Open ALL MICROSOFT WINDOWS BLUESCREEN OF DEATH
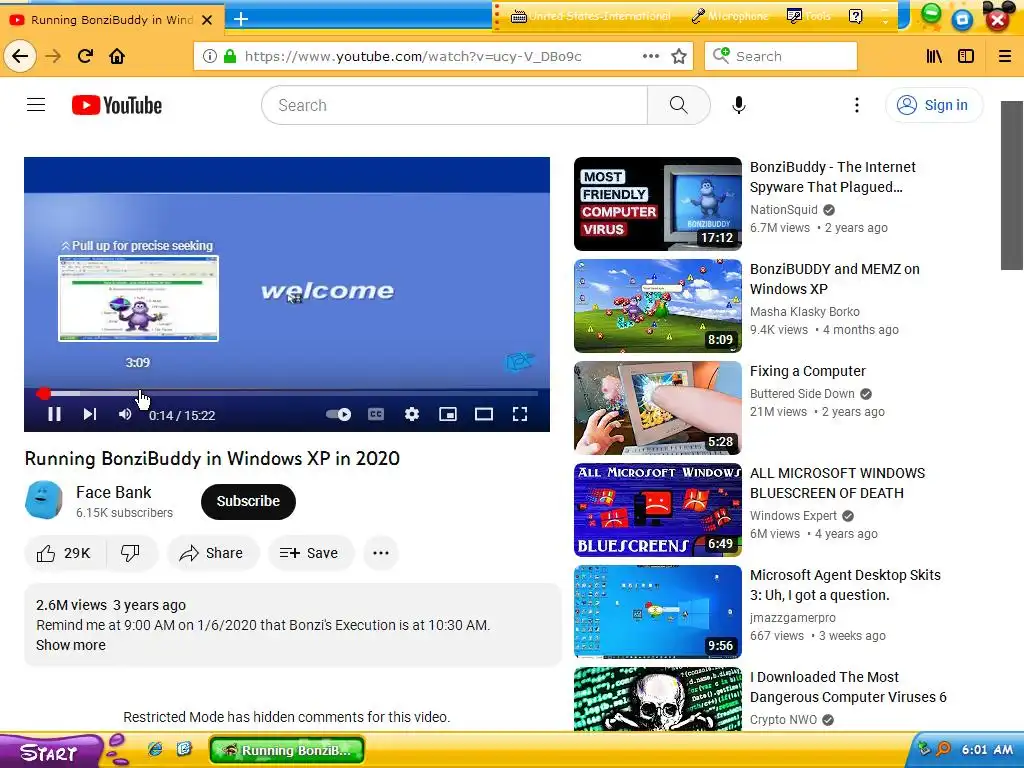 click(x=837, y=483)
